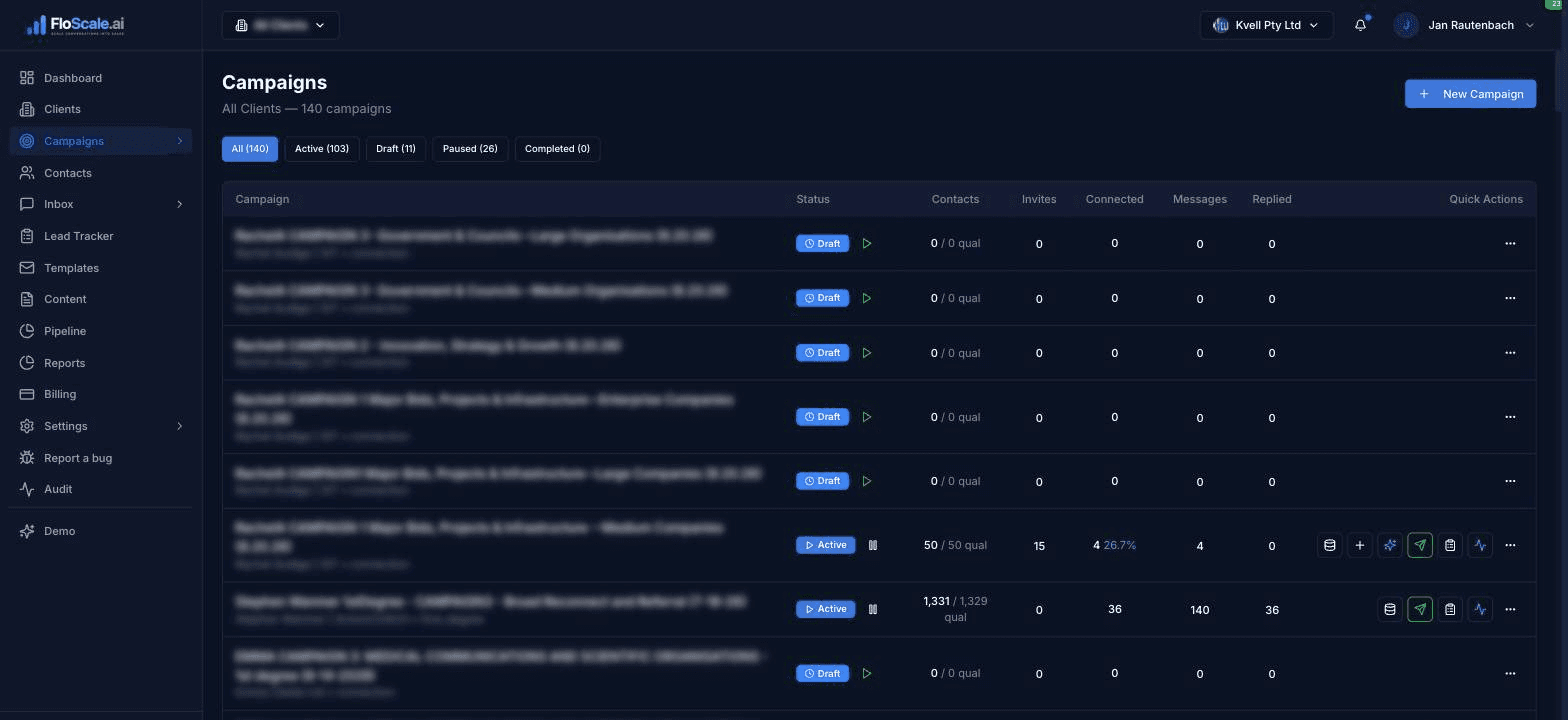
Task: Click the green send icon in the 50-contact row
Action: tap(1420, 545)
